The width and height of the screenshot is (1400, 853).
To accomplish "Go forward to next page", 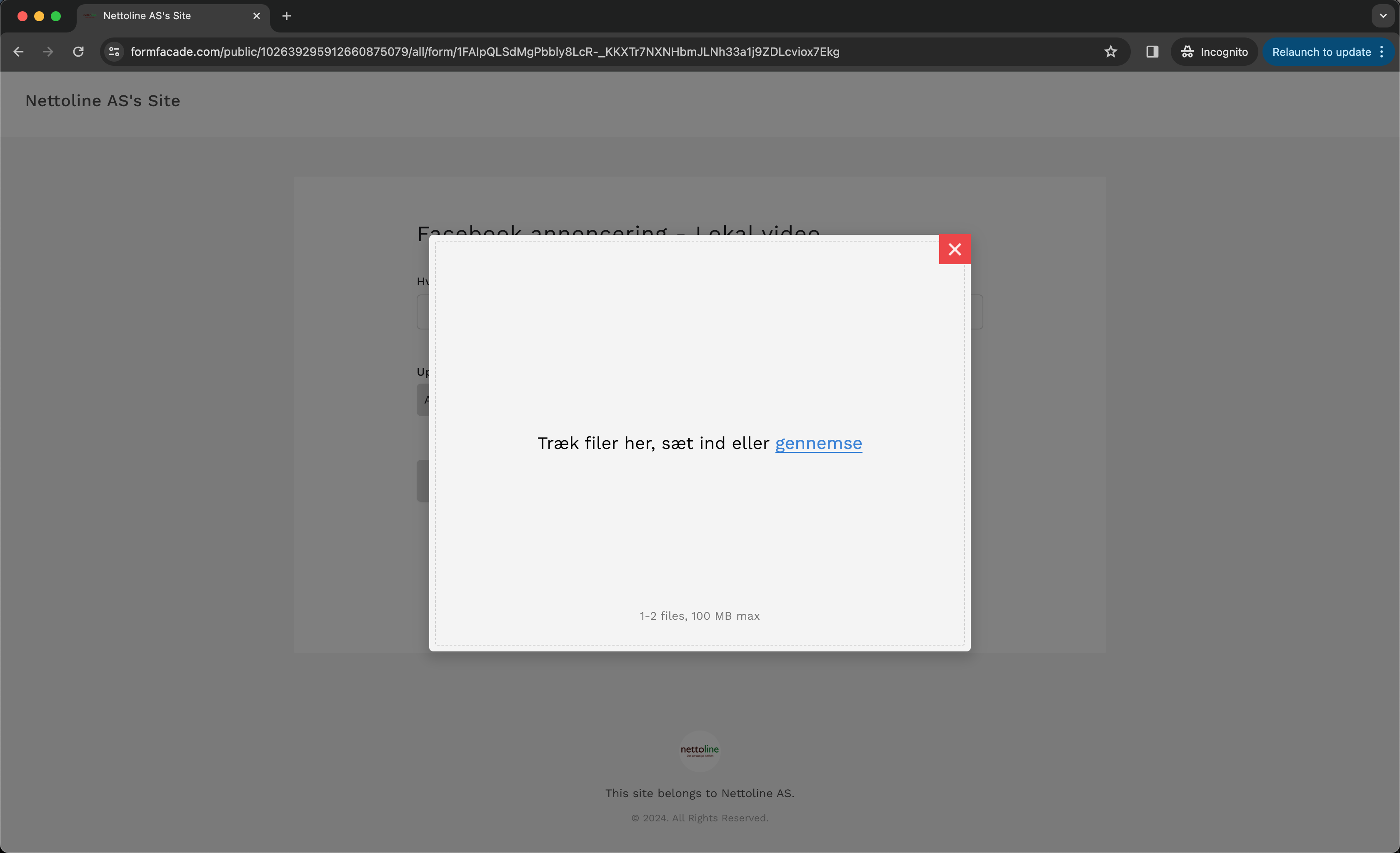I will [x=48, y=52].
